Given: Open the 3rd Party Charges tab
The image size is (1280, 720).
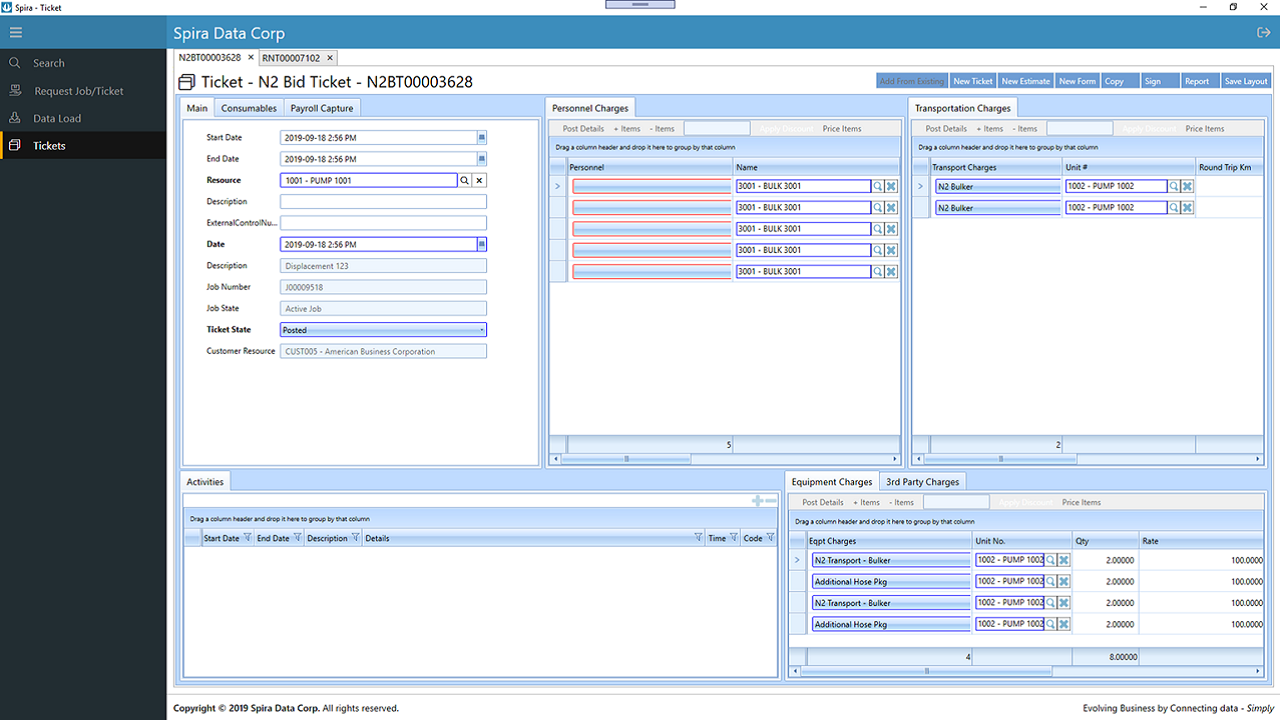Looking at the screenshot, I should pos(922,481).
